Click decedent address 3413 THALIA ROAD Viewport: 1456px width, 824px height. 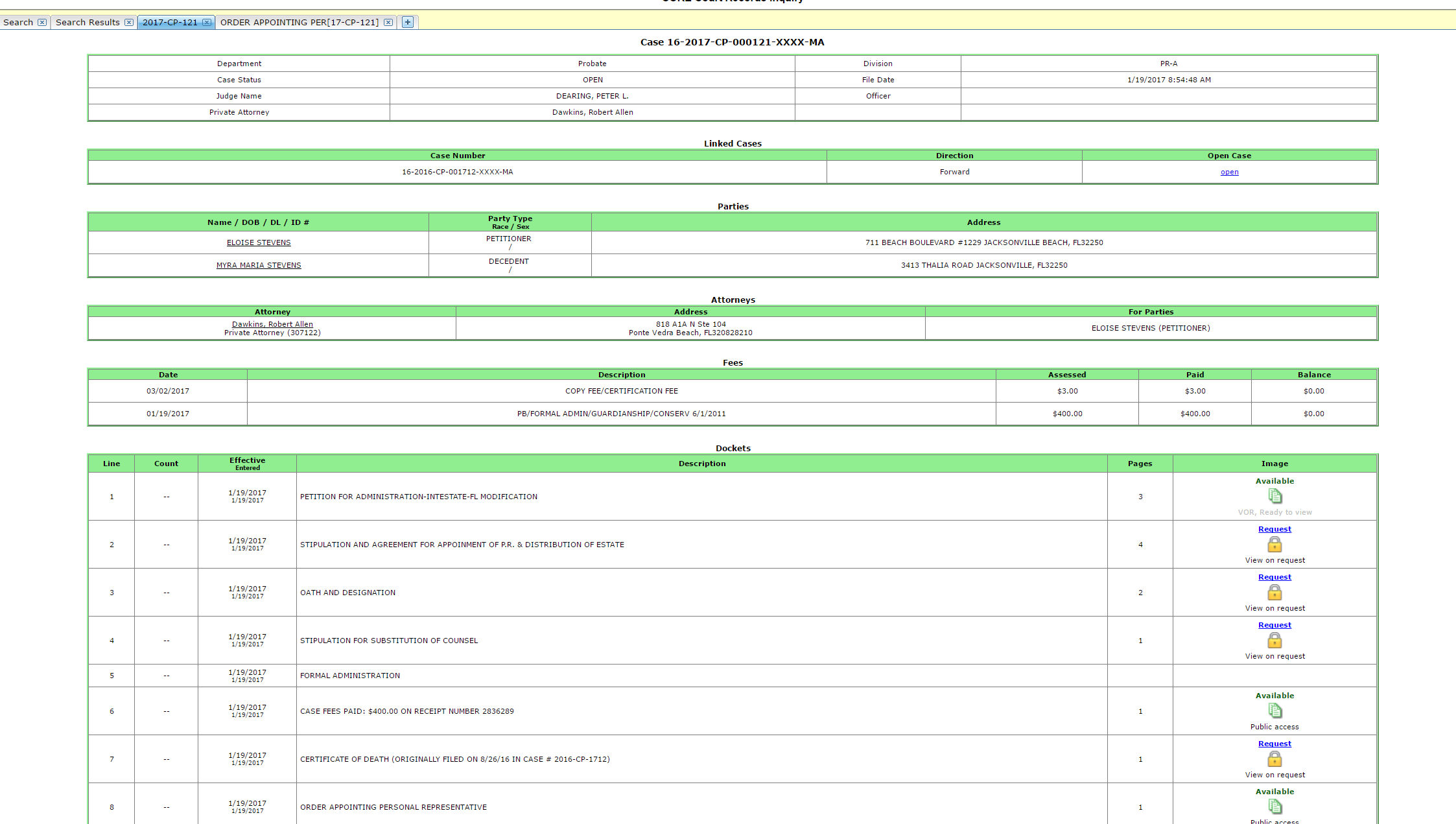coord(984,265)
